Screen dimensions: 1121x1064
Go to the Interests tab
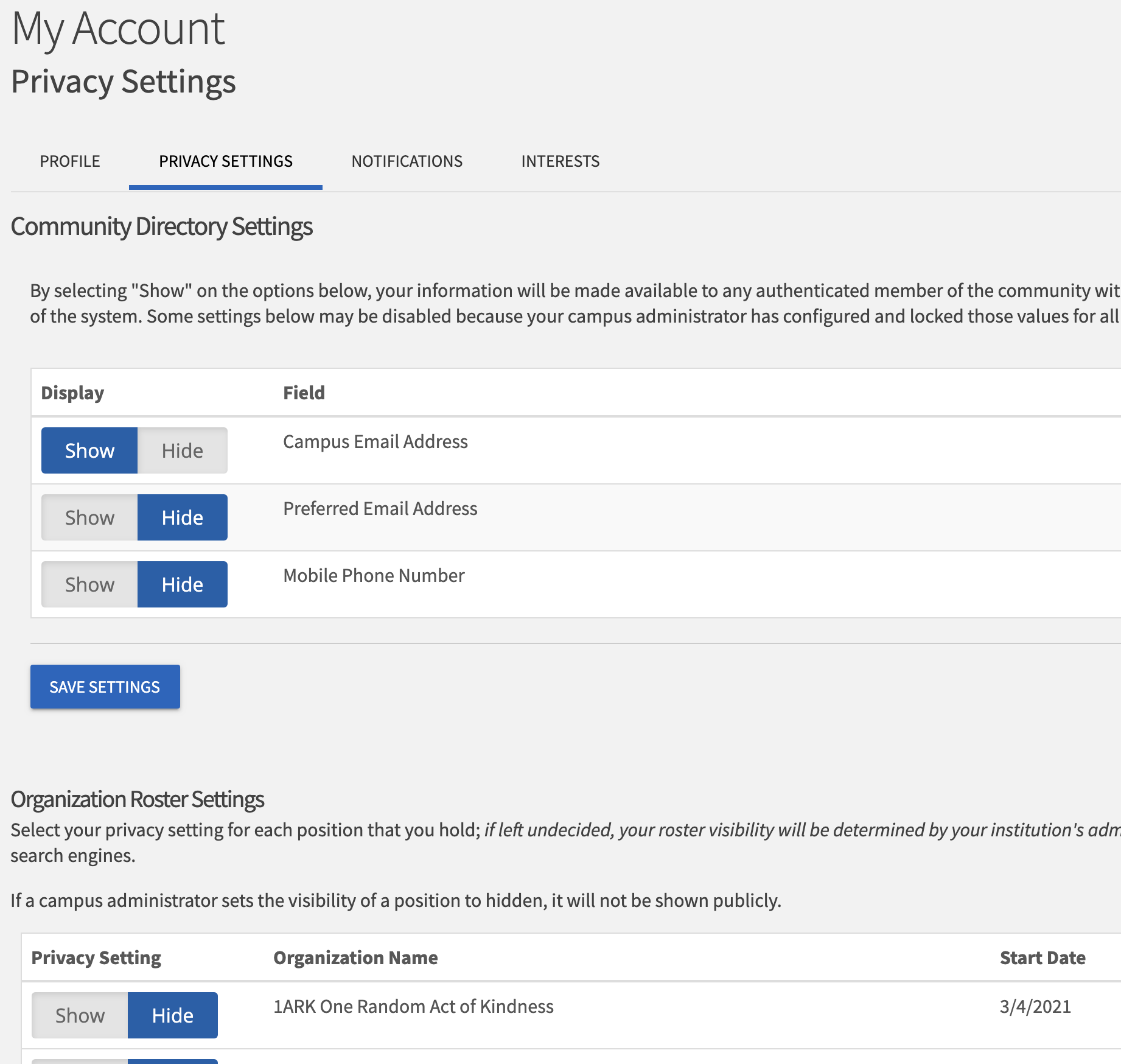(560, 161)
